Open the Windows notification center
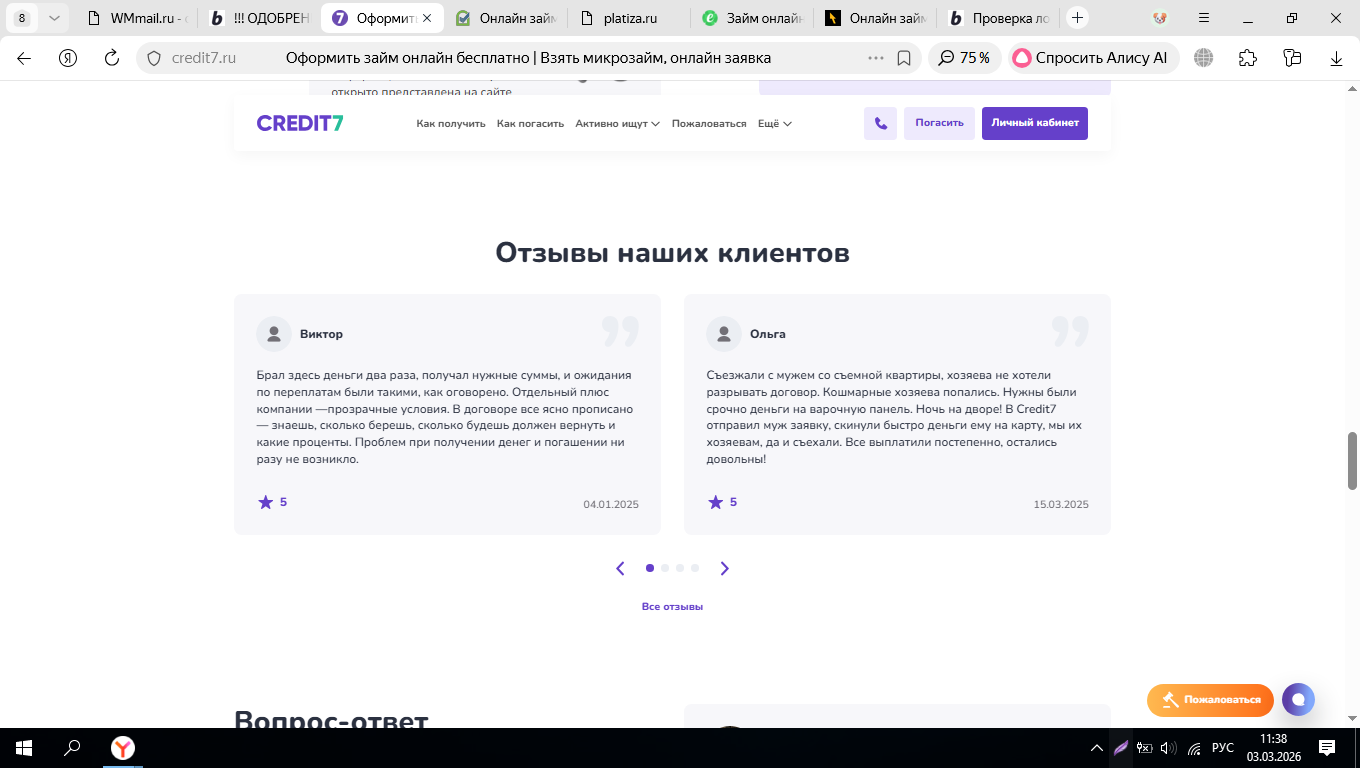The width and height of the screenshot is (1360, 768). point(1327,748)
